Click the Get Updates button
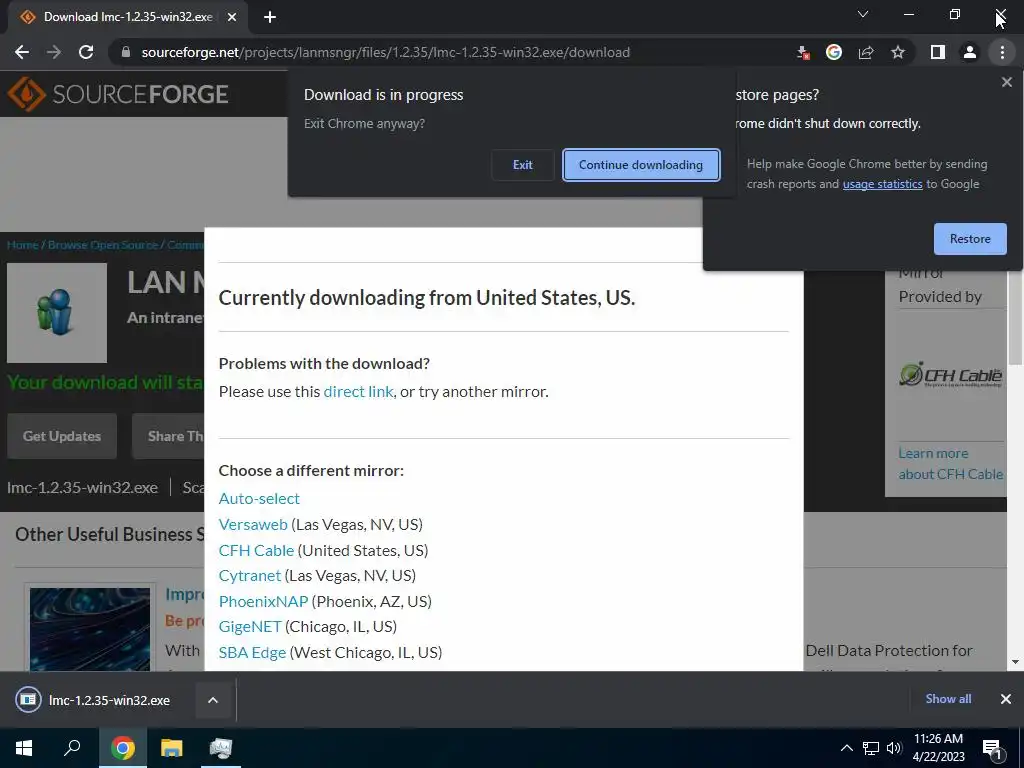1024x768 pixels. (x=62, y=436)
